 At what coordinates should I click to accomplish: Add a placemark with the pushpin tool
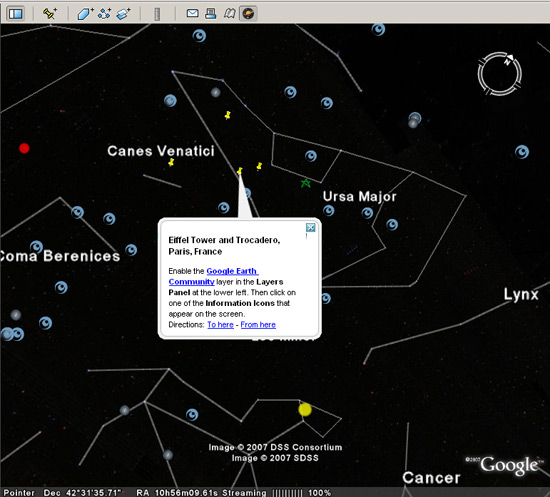[x=49, y=14]
